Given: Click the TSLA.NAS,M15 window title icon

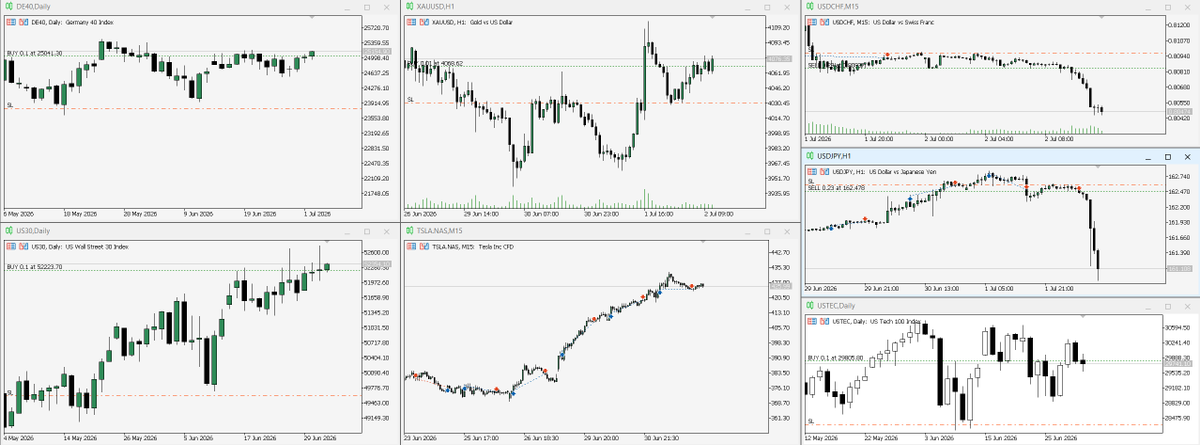Looking at the screenshot, I should [x=409, y=231].
